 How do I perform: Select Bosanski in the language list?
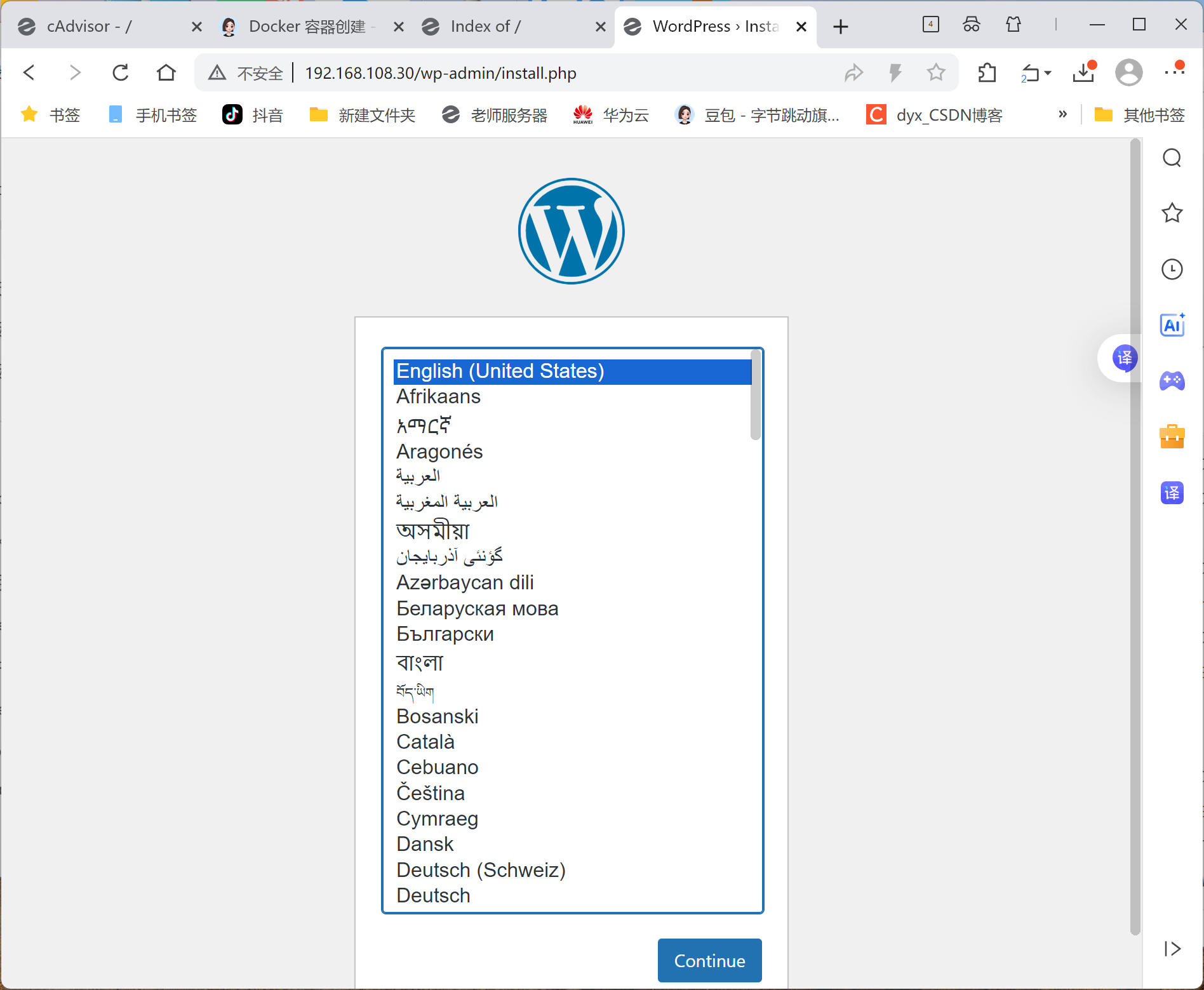[x=572, y=716]
